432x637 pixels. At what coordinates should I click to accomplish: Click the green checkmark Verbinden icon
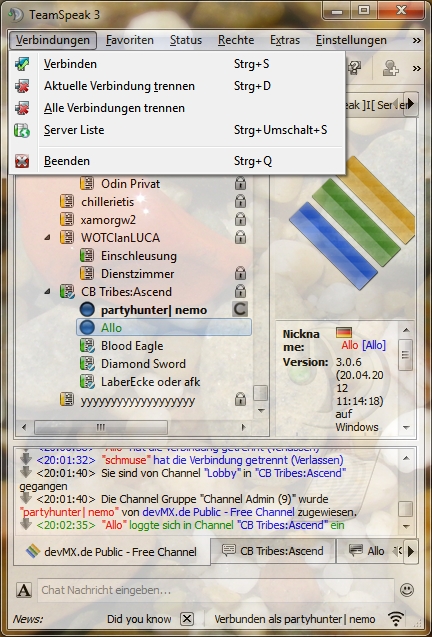(x=22, y=64)
